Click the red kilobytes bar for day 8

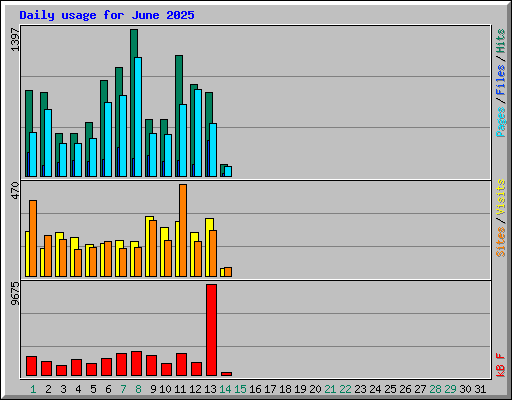click(136, 363)
